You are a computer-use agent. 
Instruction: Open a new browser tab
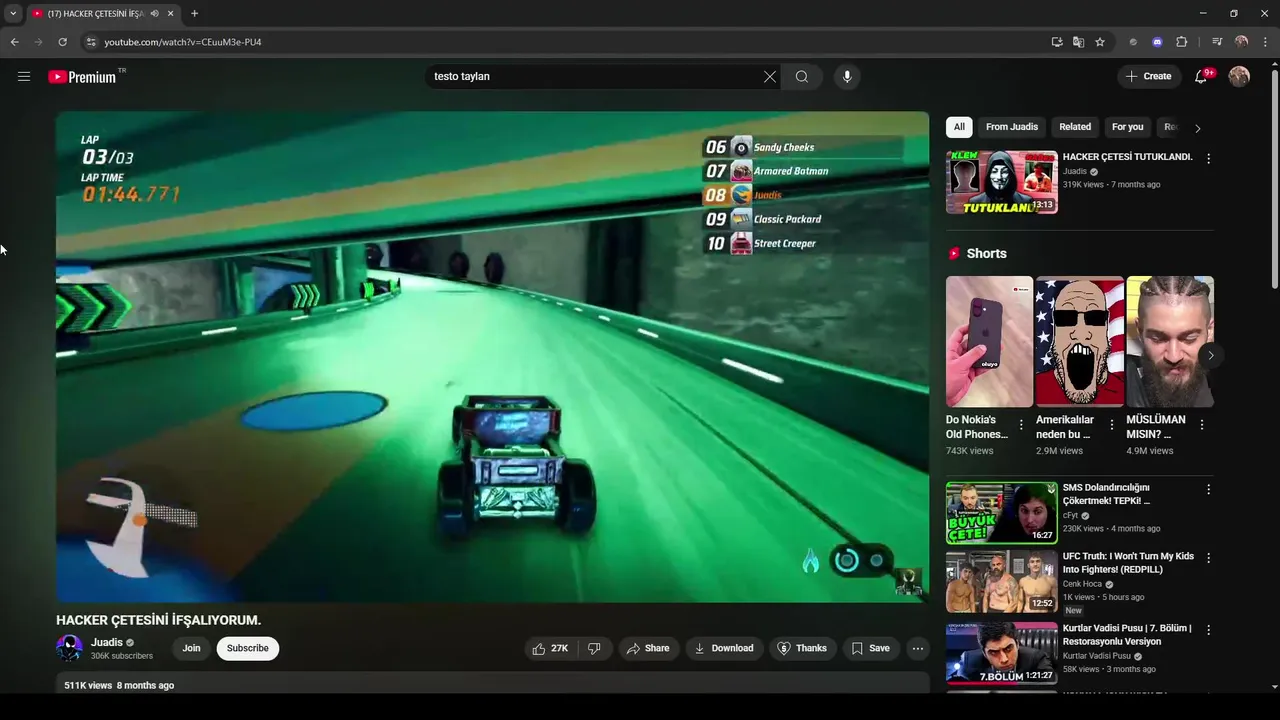(194, 13)
